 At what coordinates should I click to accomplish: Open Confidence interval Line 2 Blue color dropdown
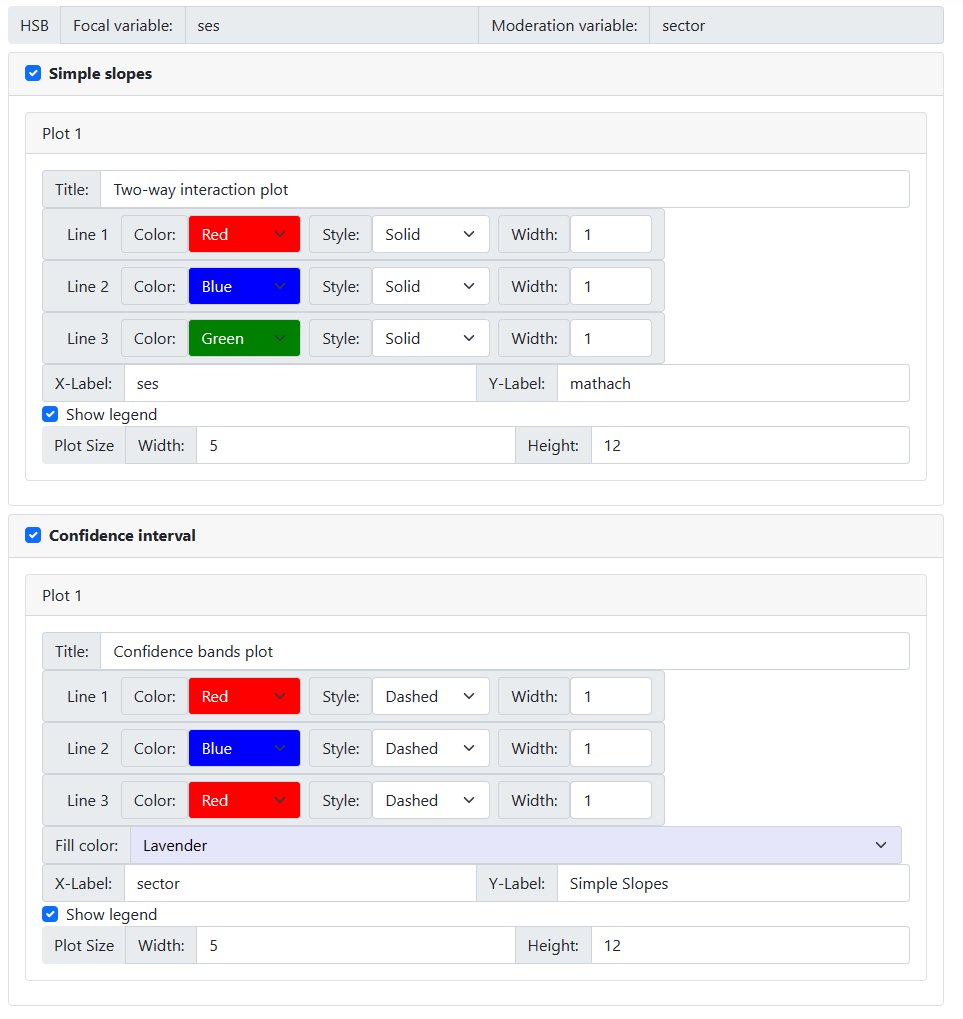tap(244, 749)
